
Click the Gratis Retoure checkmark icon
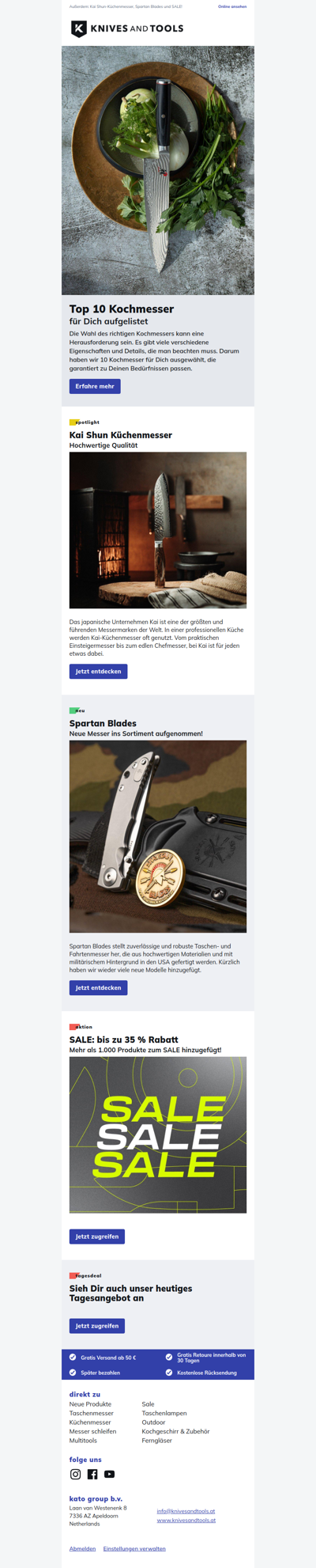[x=169, y=1358]
